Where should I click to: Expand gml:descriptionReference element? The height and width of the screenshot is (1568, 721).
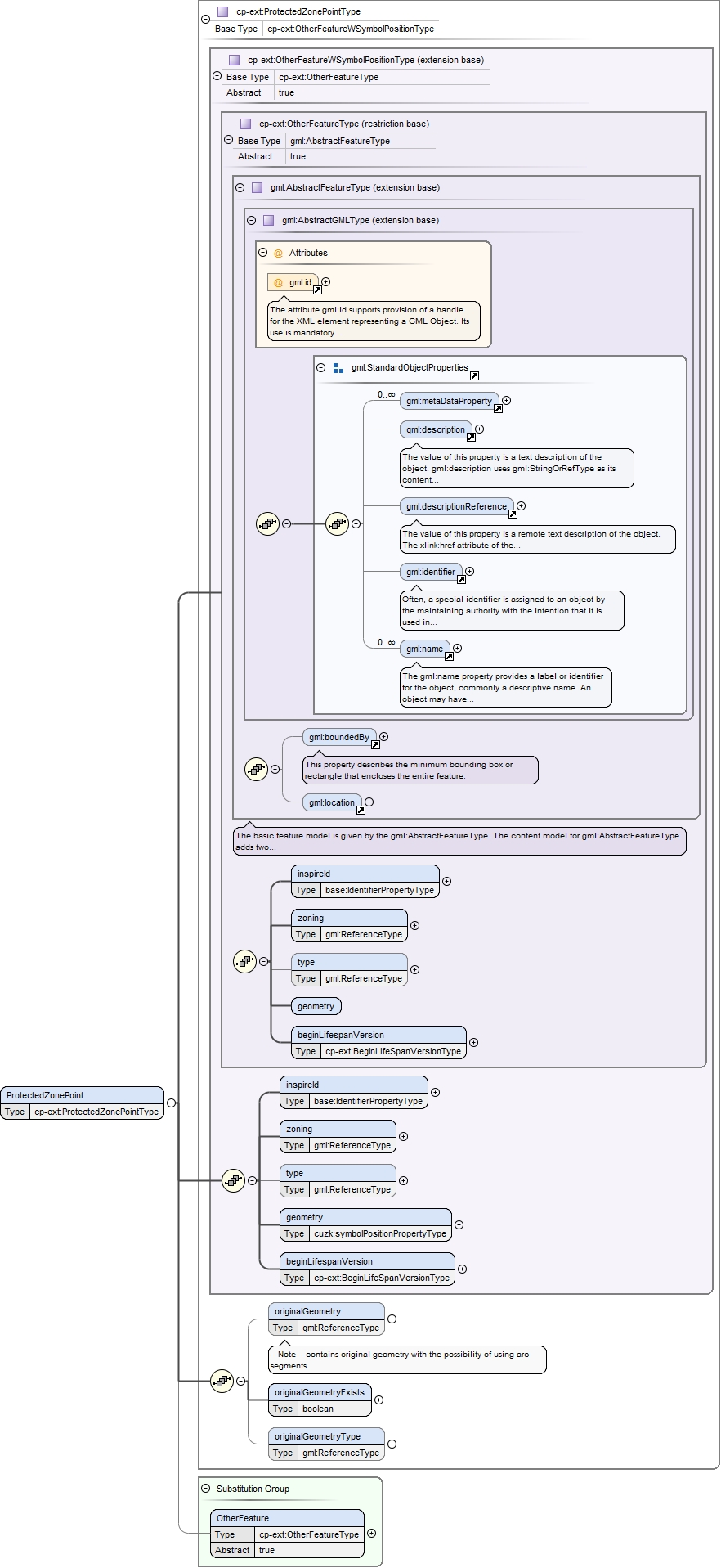521,505
